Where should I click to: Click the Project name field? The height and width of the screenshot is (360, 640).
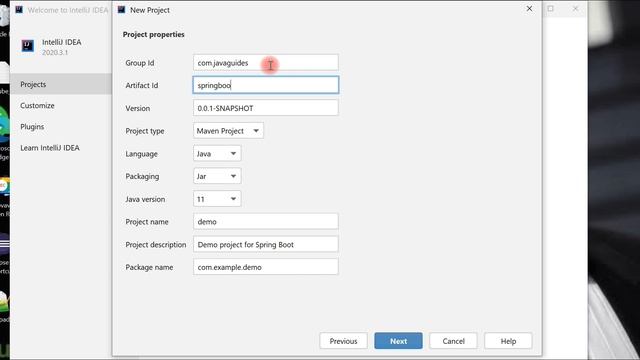266,222
